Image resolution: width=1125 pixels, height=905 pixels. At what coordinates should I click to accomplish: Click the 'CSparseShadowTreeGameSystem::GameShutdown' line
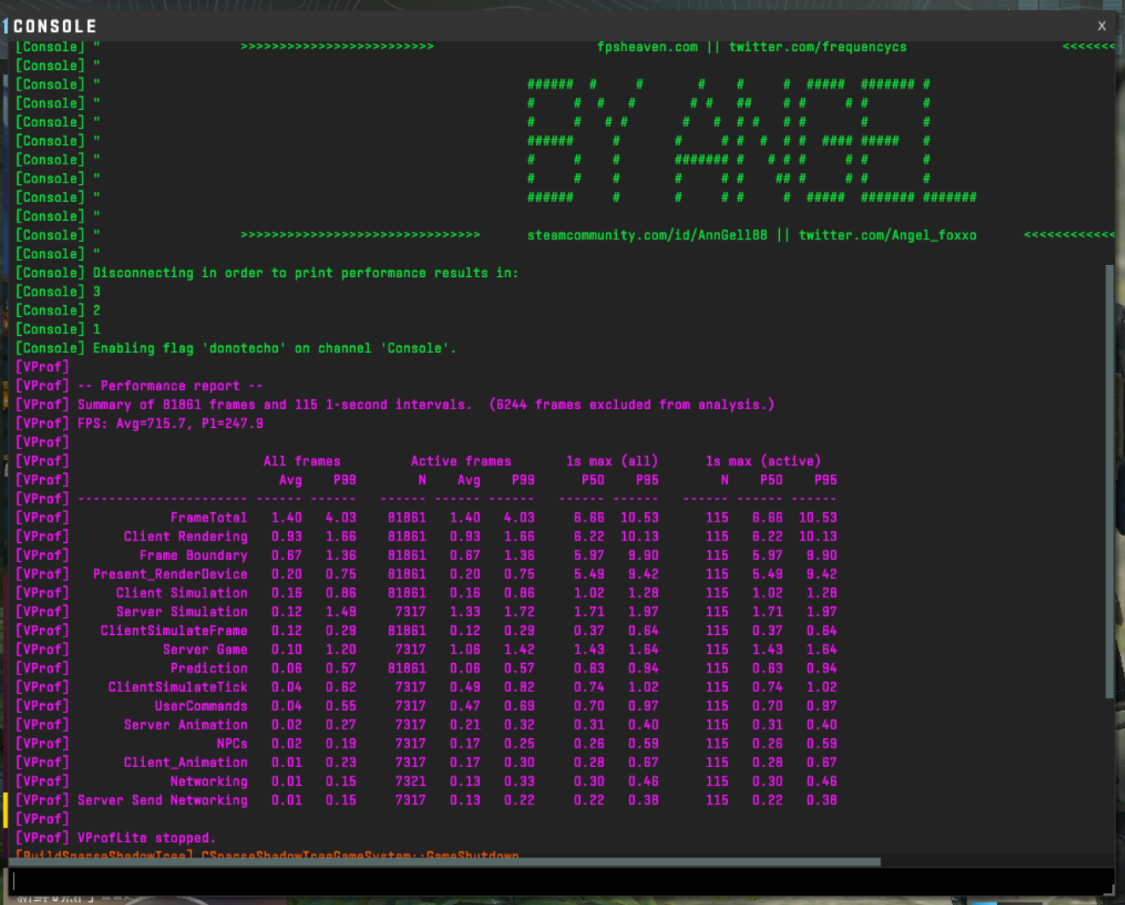tap(360, 855)
